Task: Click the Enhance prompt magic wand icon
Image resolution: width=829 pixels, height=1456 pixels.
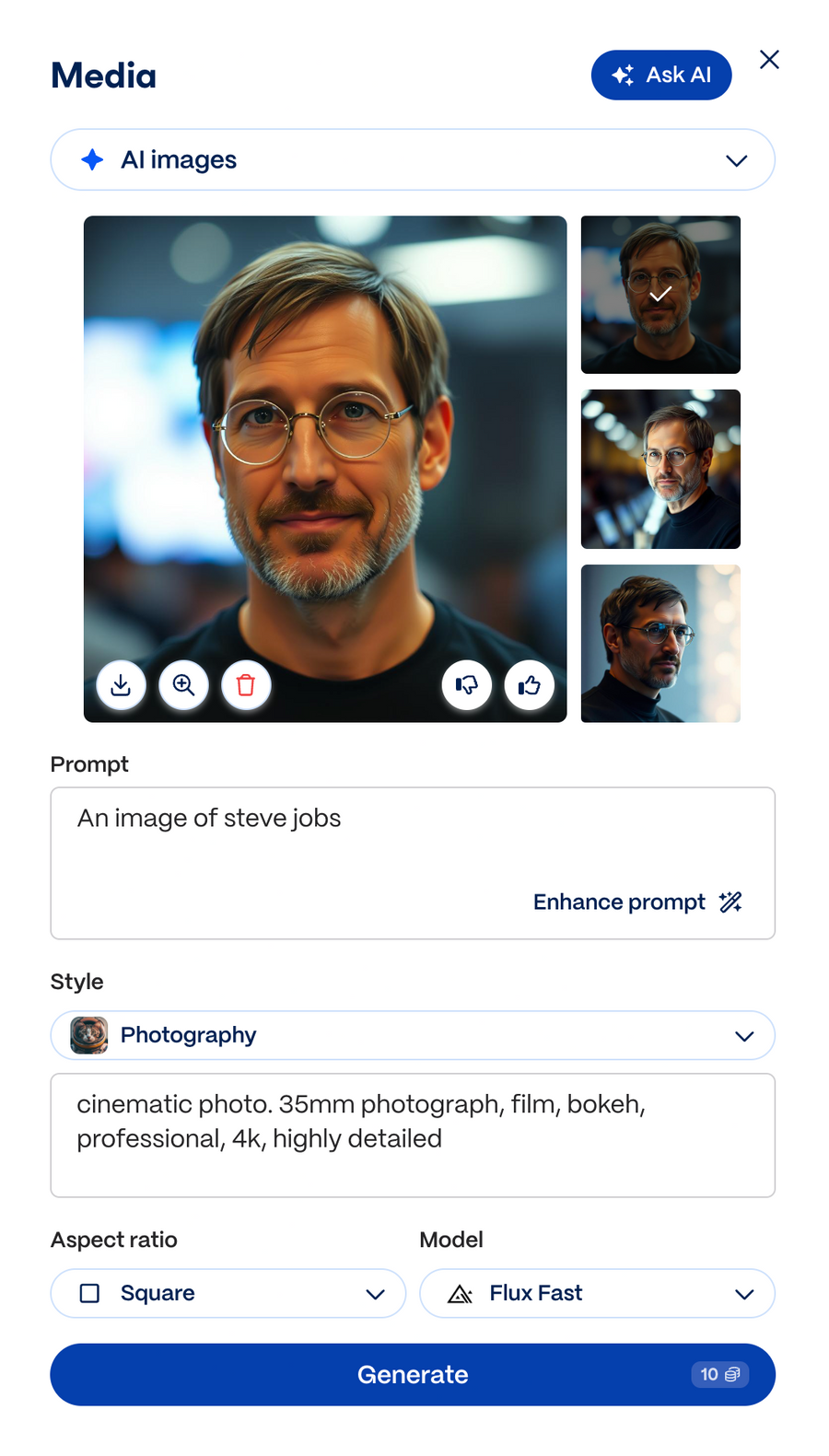Action: coord(730,902)
